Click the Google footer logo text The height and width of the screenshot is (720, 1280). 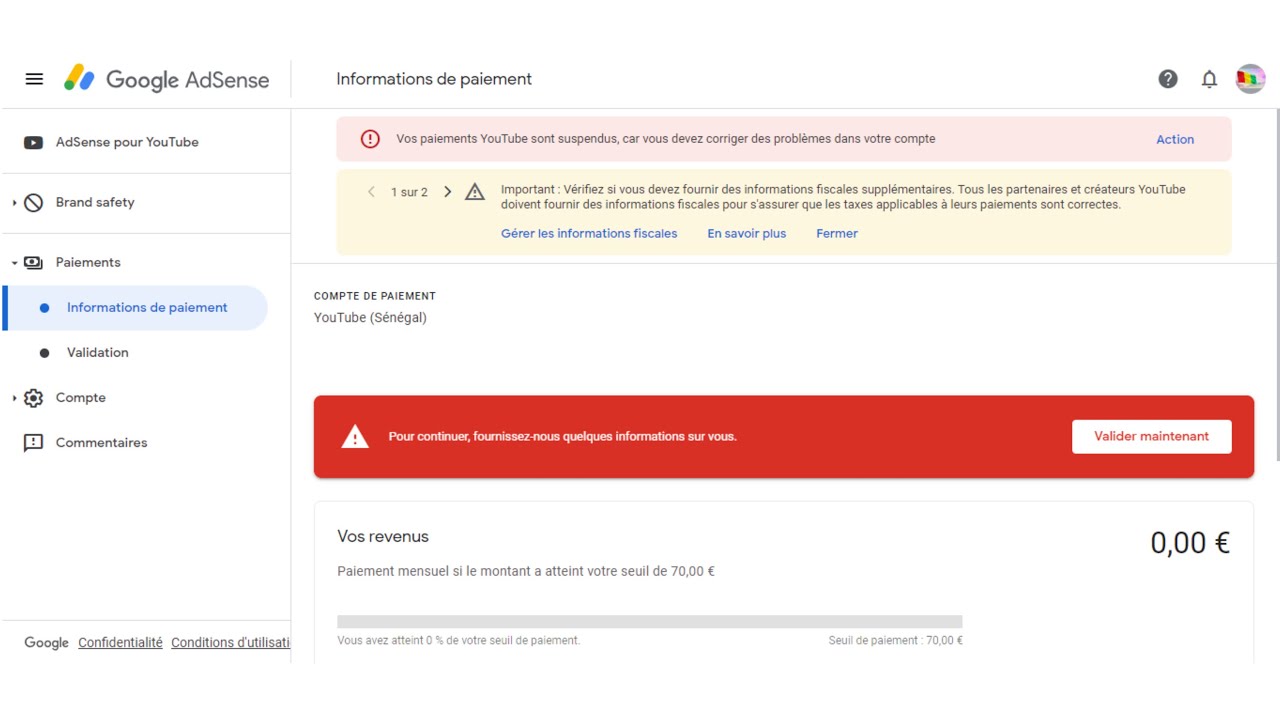(46, 642)
